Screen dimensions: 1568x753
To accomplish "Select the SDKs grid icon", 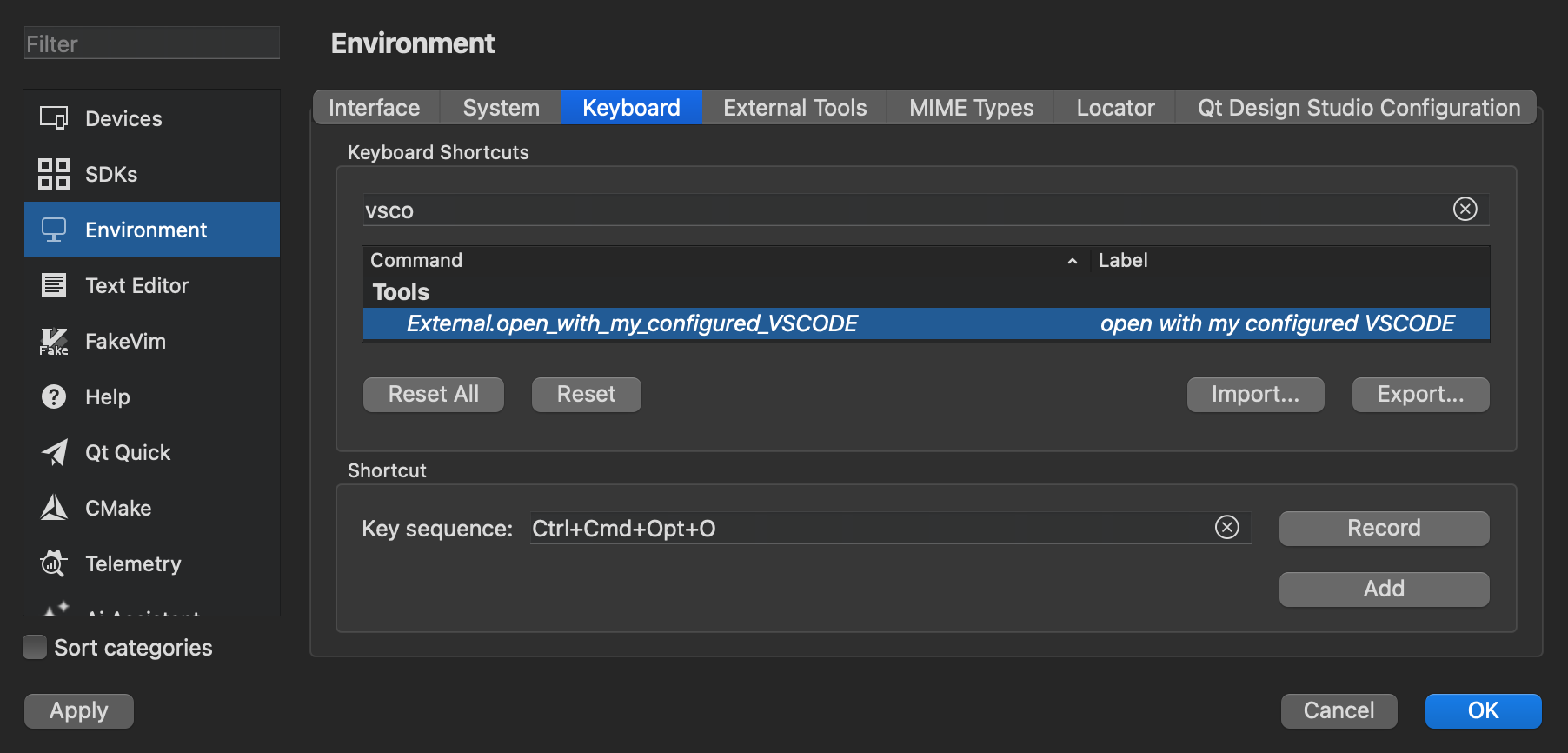I will tap(54, 174).
